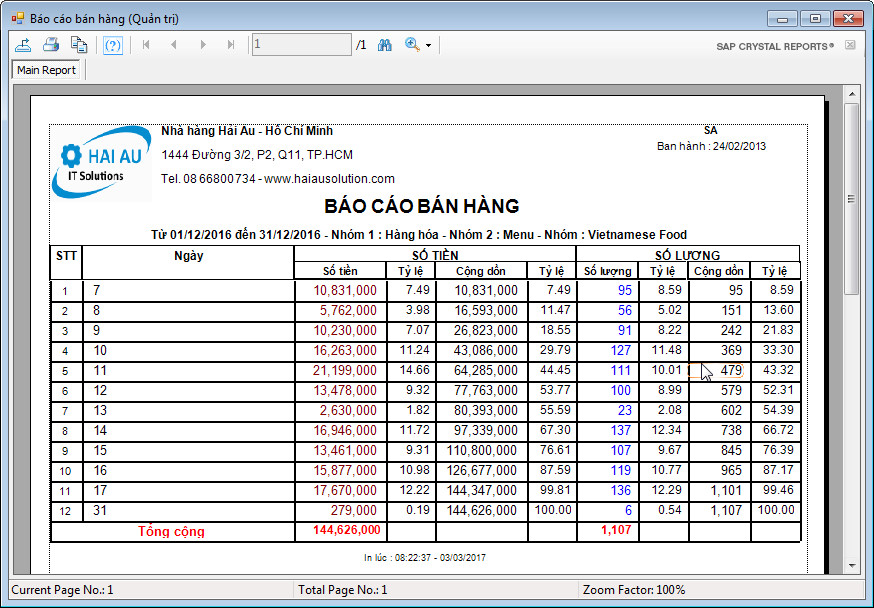Click cumulative amount '26,823,000'
Screen dimensions: 874x608
(486, 330)
